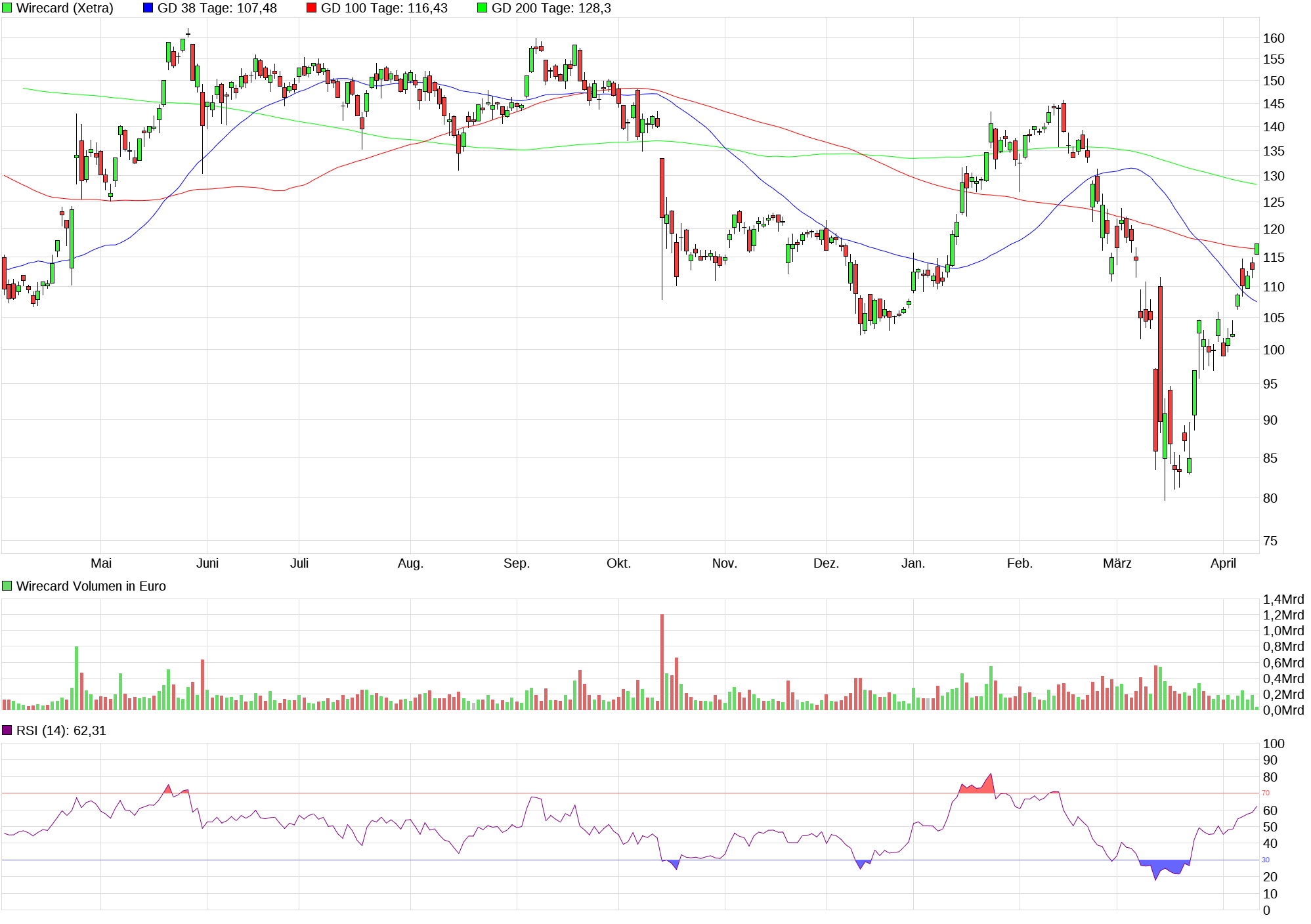Image resolution: width=1311 pixels, height=924 pixels.
Task: Click the RSI (14): 62,31 label
Action: point(61,730)
